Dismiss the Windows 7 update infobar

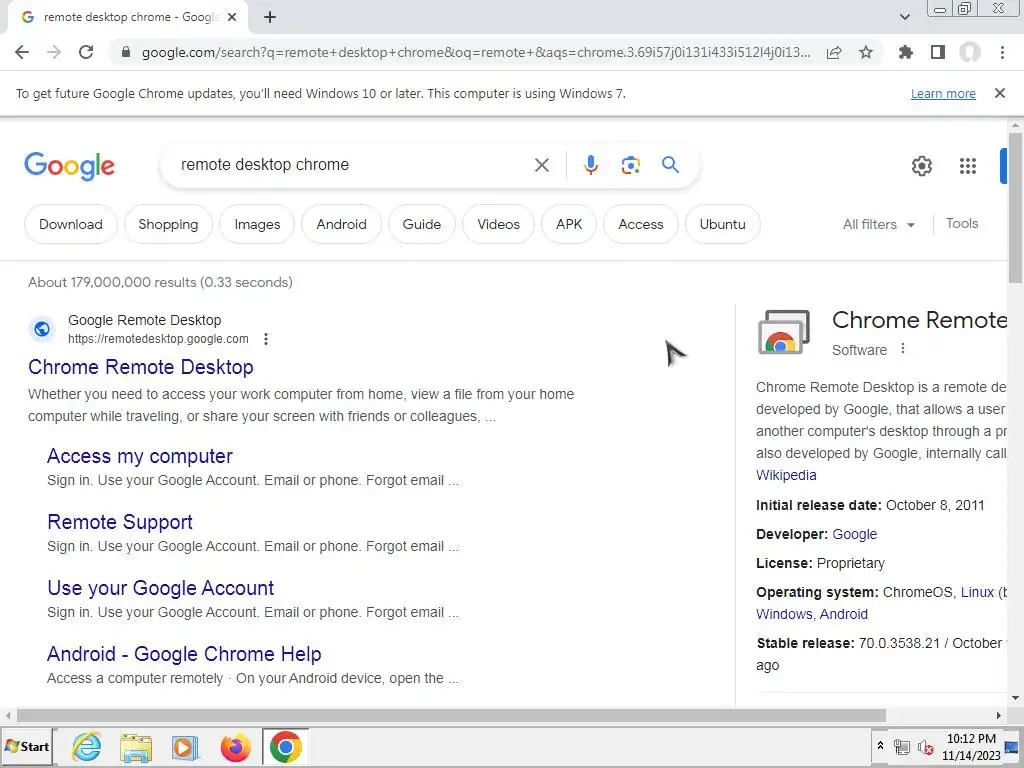click(1000, 93)
